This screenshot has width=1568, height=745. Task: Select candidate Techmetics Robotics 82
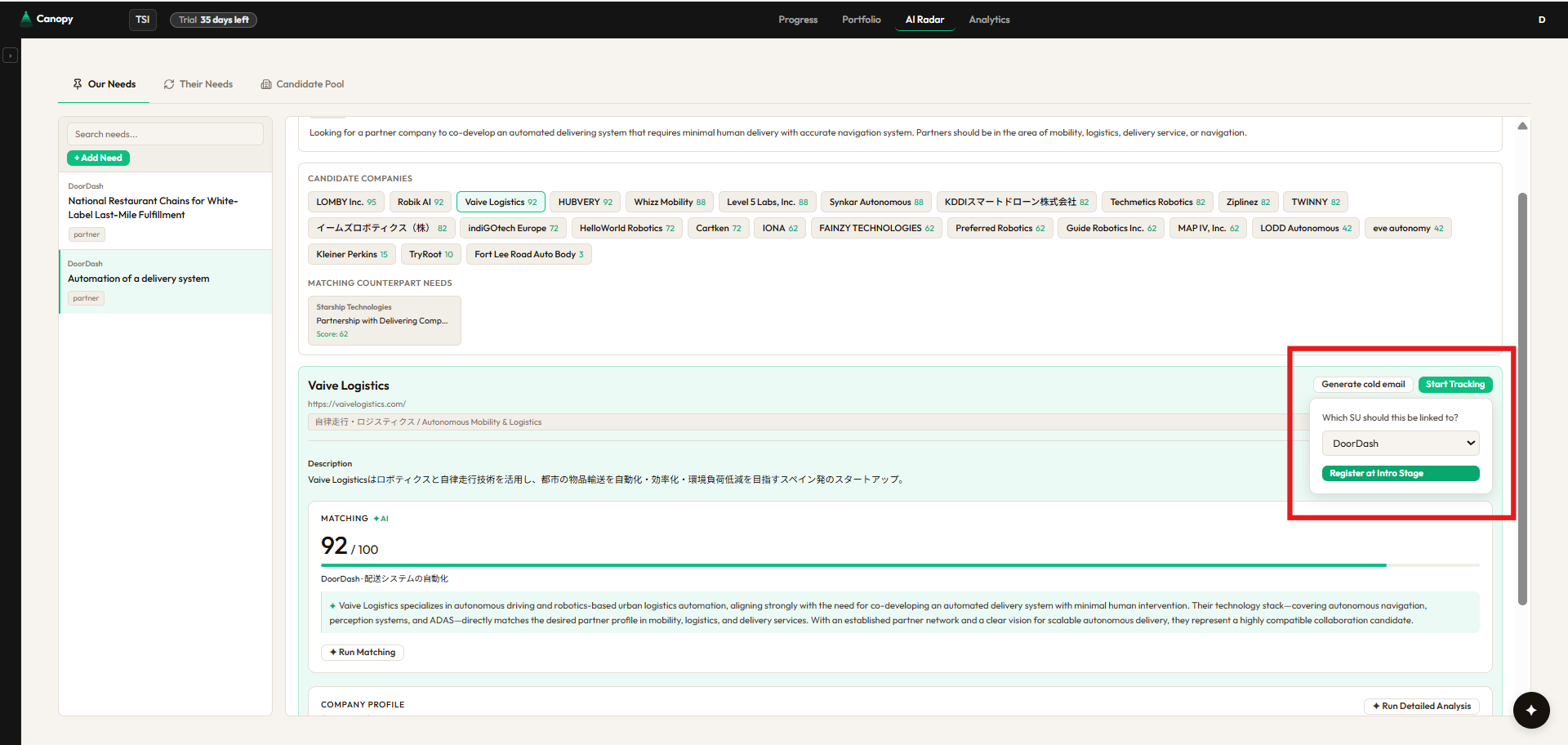click(1157, 202)
